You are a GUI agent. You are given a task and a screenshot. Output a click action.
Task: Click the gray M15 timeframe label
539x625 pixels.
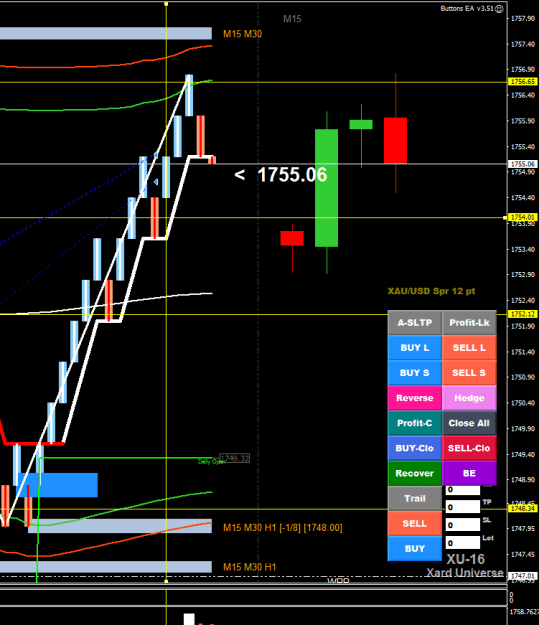292,19
